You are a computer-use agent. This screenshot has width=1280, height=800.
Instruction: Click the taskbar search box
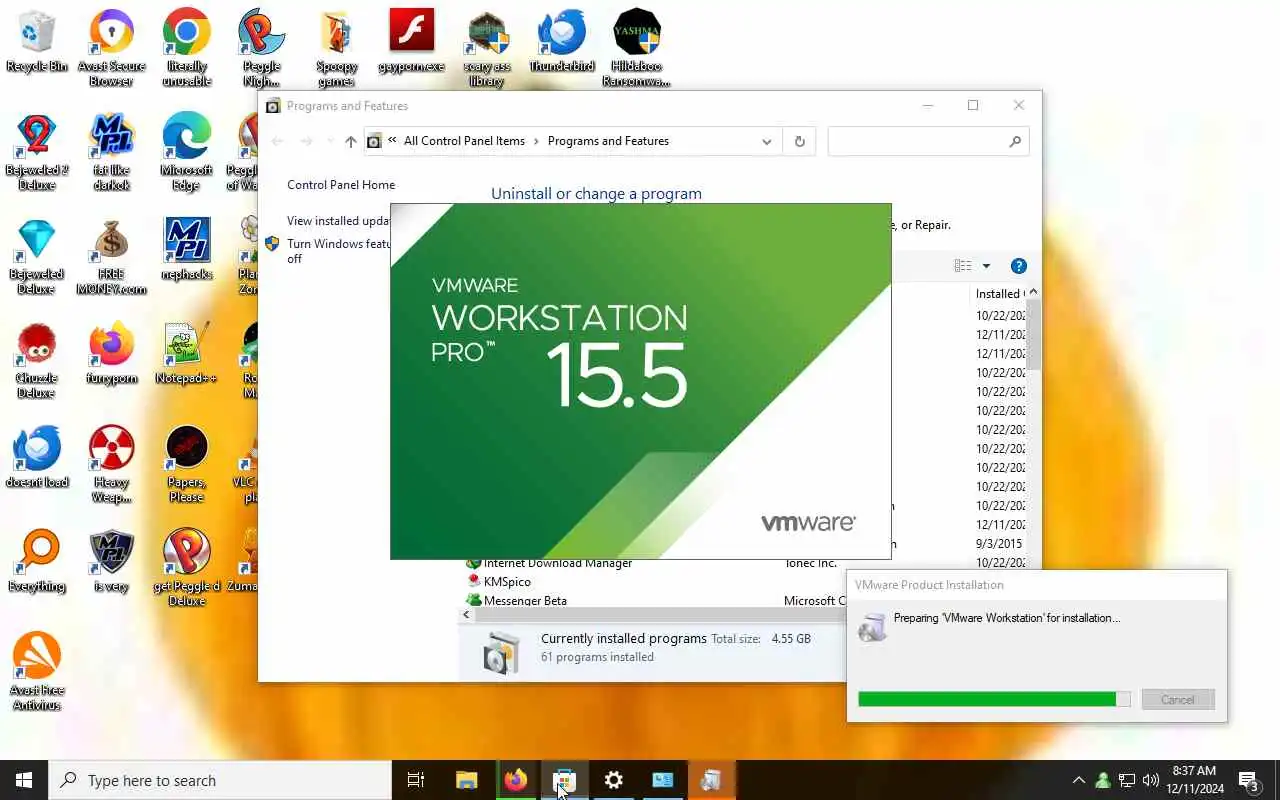tap(220, 780)
